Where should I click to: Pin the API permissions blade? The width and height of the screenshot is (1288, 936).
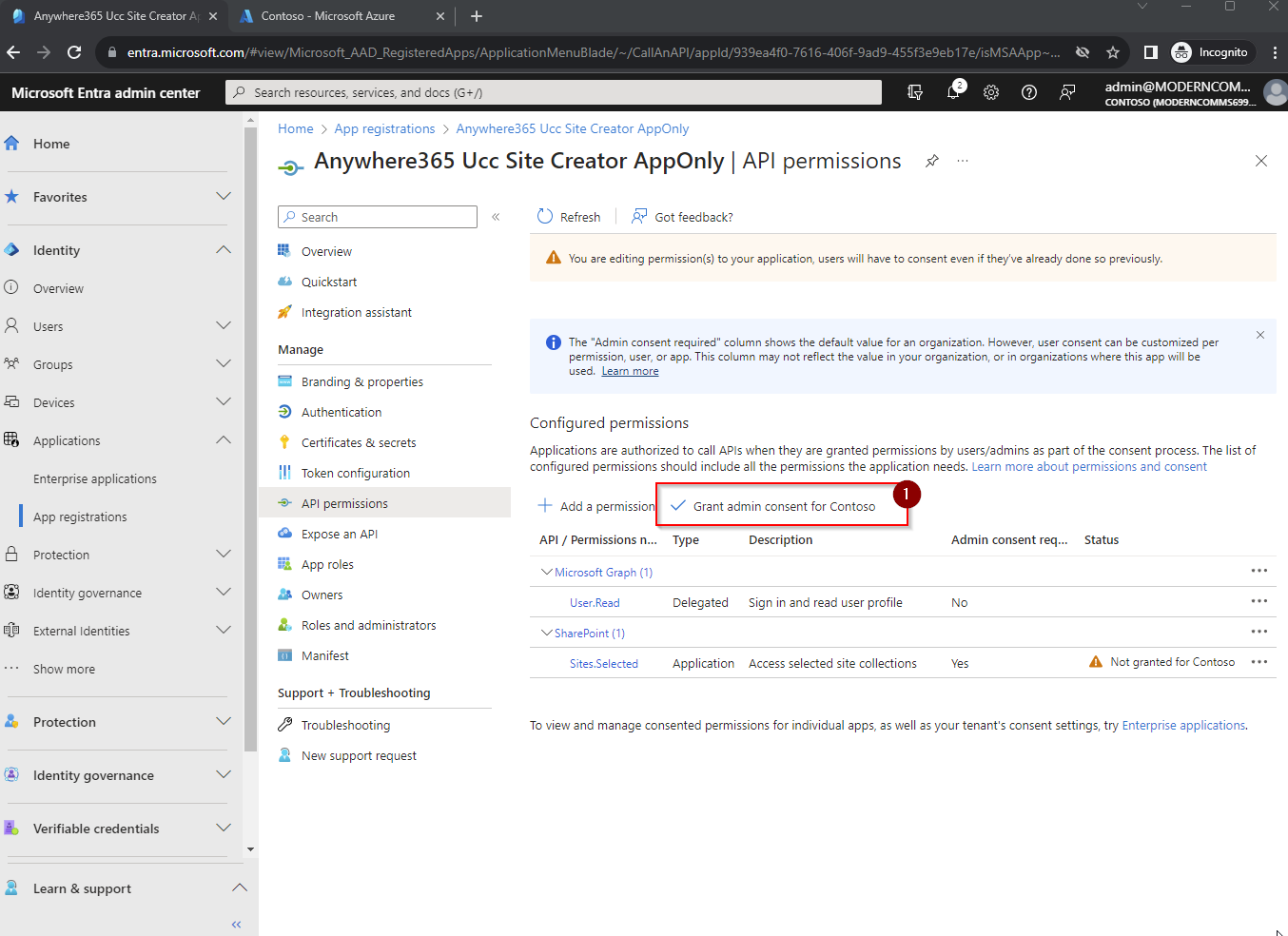(932, 161)
